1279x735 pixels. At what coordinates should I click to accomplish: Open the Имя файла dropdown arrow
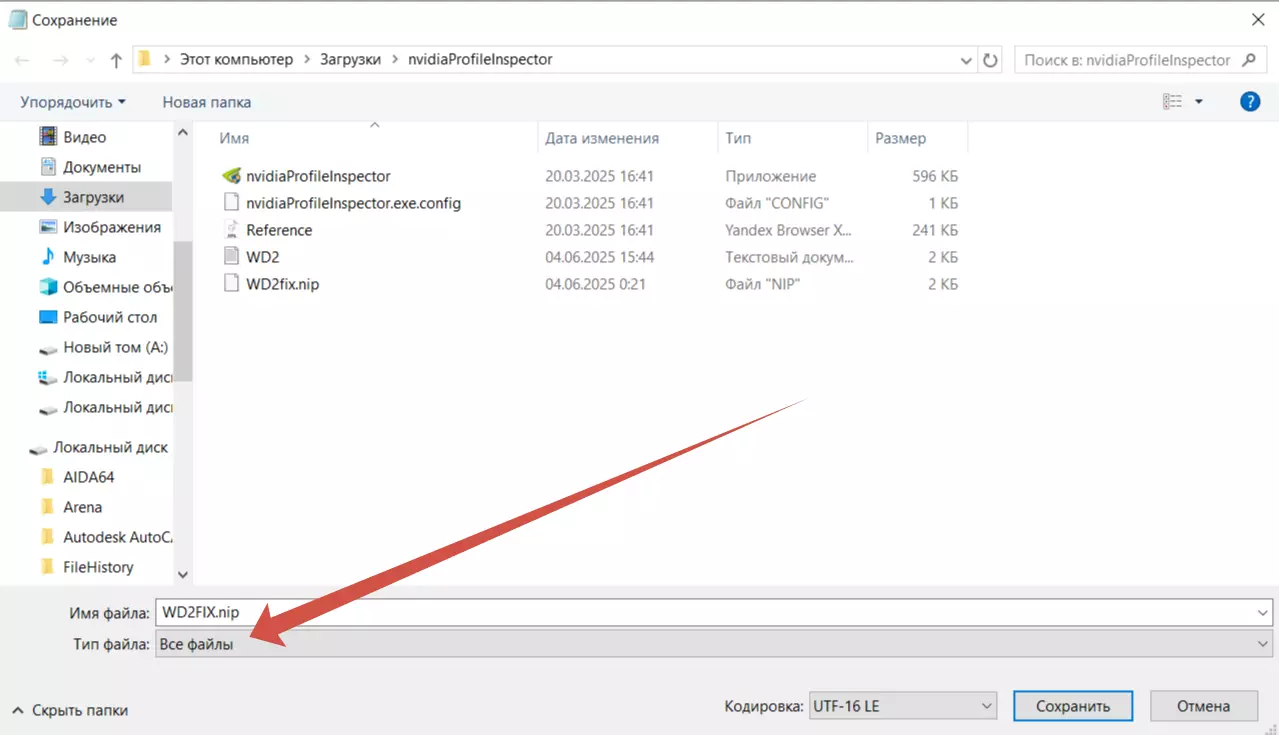coord(1264,613)
